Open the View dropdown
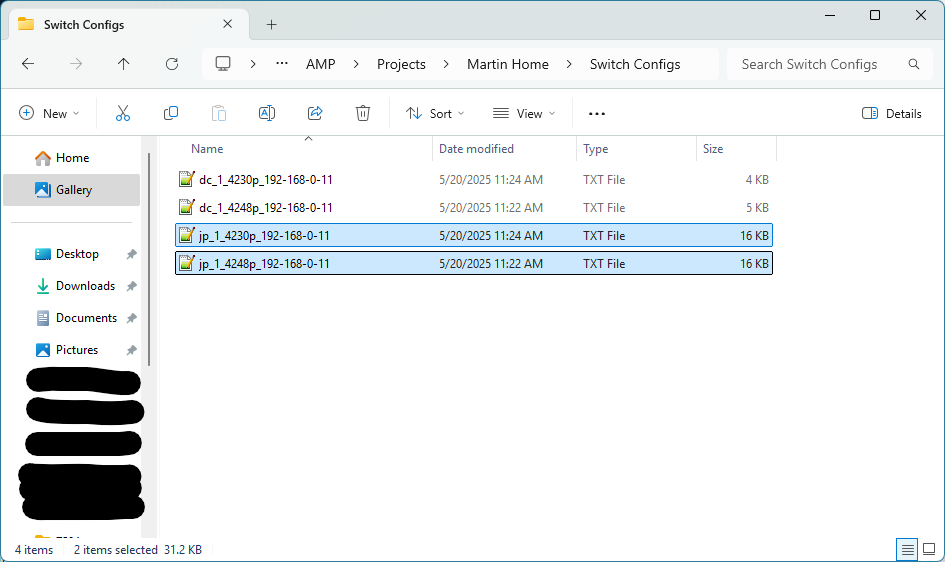 [x=523, y=113]
